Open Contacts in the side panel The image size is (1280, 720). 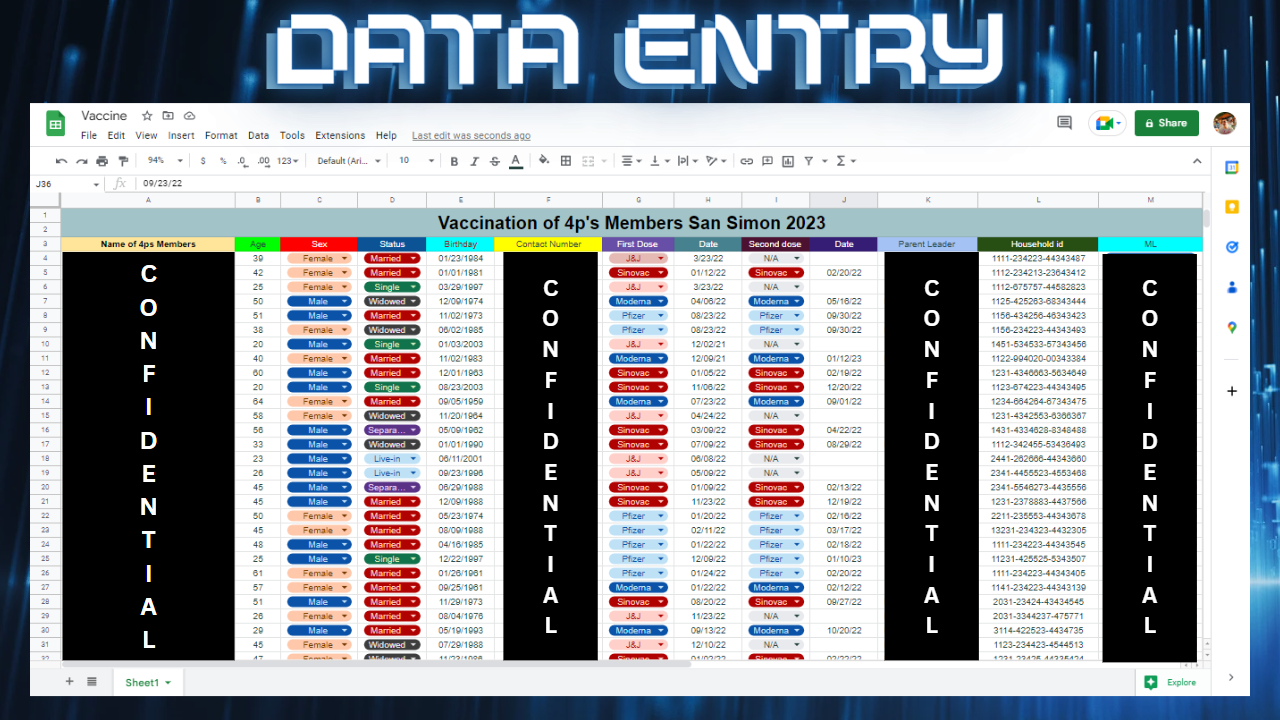(x=1232, y=287)
